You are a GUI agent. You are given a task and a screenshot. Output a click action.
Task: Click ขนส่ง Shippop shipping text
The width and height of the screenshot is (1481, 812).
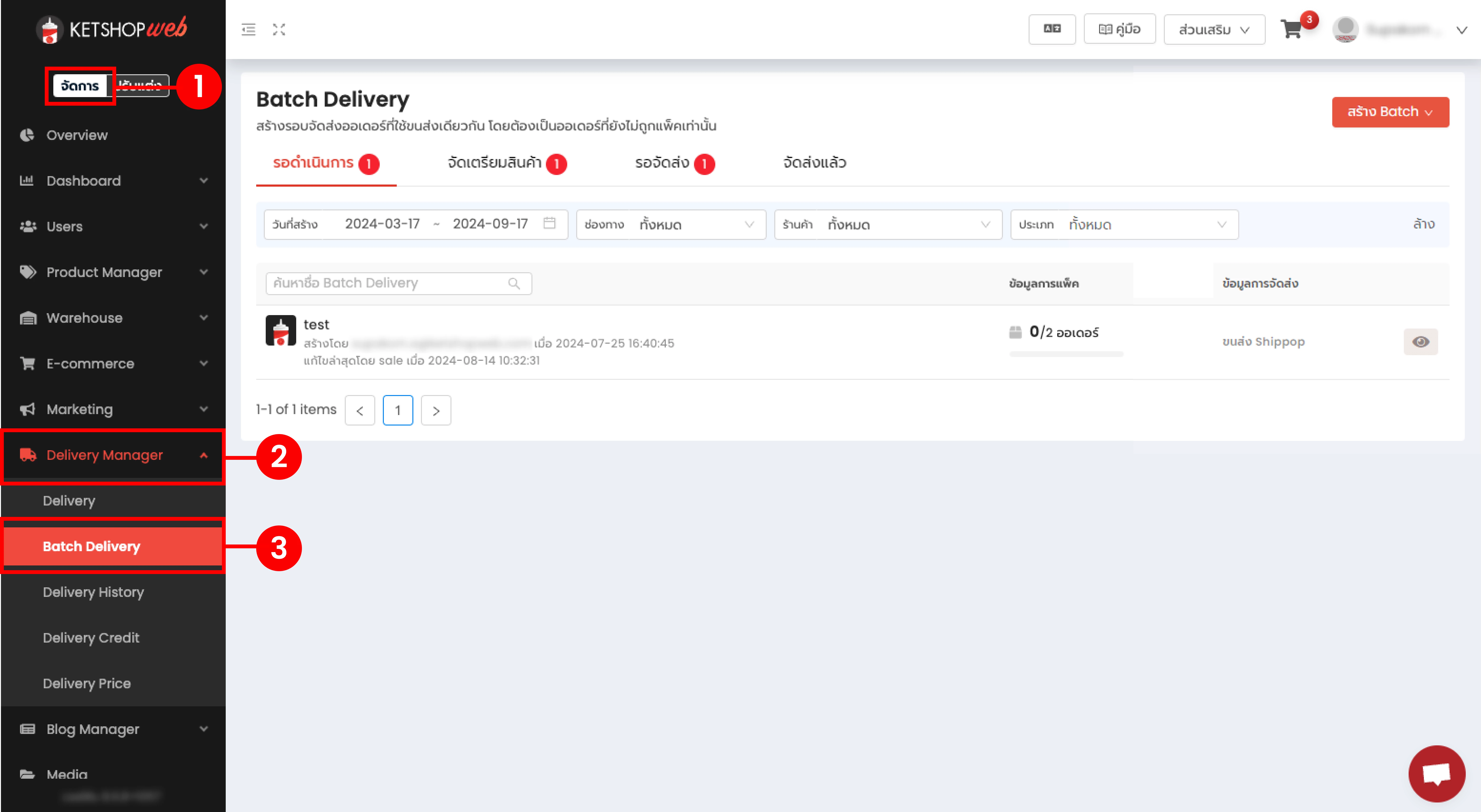[x=1263, y=342]
